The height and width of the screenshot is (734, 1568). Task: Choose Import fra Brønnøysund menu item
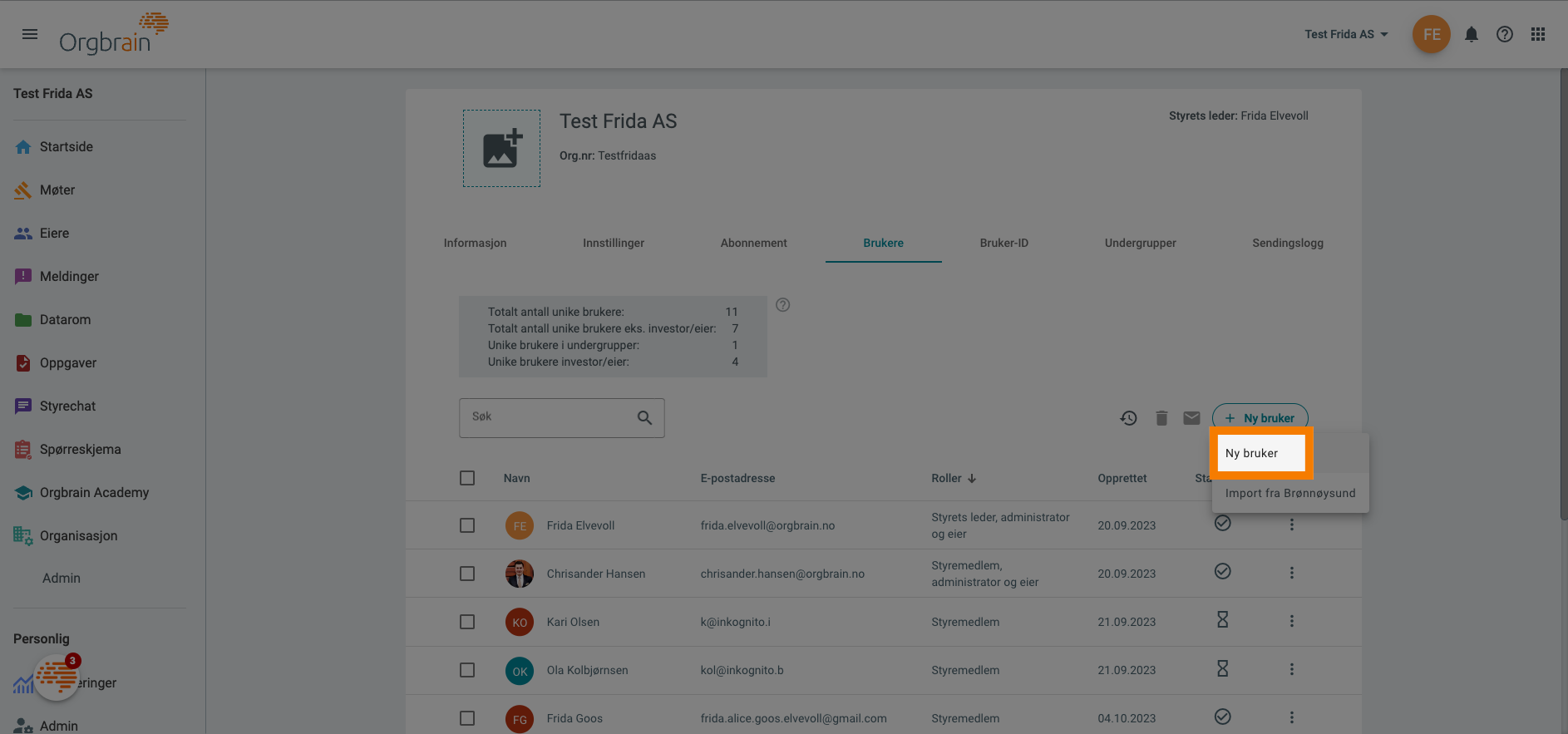(1290, 493)
